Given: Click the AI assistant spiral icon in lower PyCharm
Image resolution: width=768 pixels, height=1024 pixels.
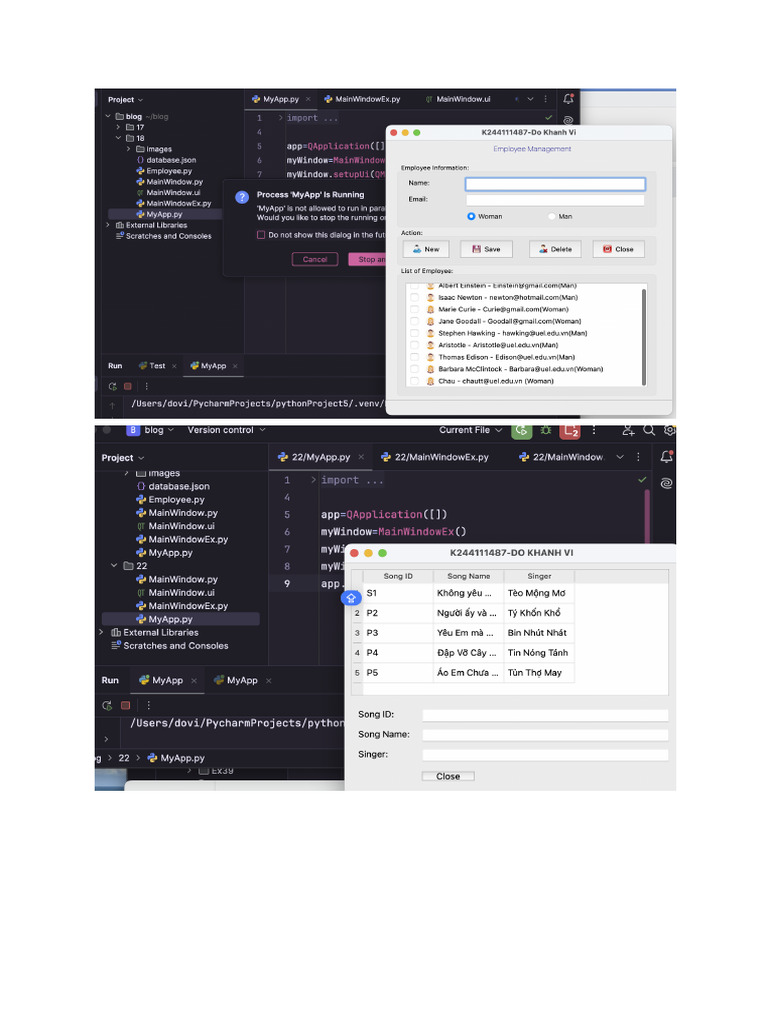Looking at the screenshot, I should click(666, 483).
